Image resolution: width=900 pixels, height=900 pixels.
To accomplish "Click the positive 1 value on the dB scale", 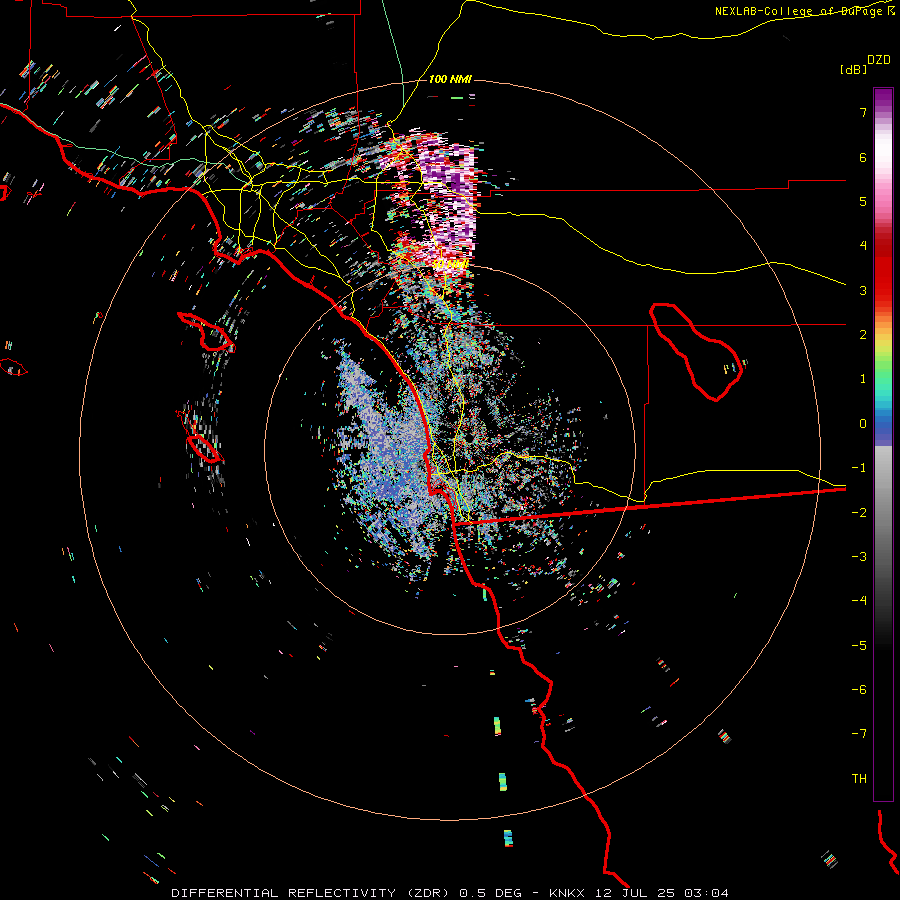I will point(863,379).
